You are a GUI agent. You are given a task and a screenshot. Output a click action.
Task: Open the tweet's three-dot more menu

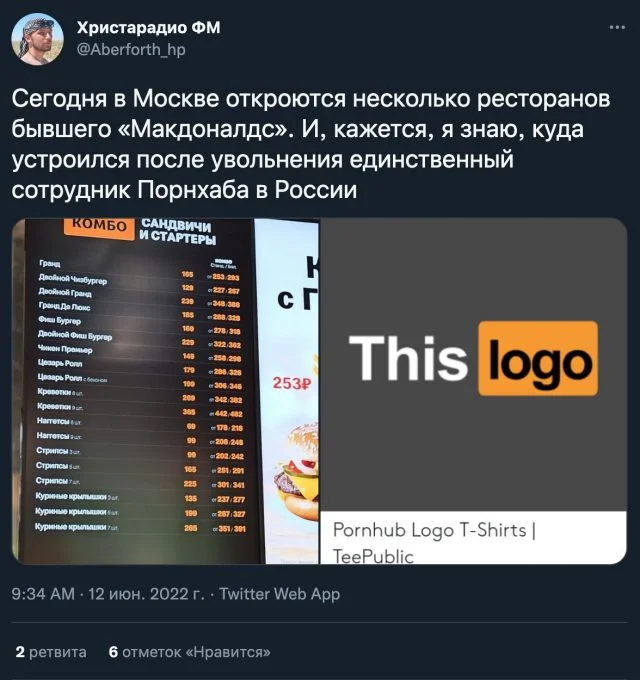click(617, 27)
